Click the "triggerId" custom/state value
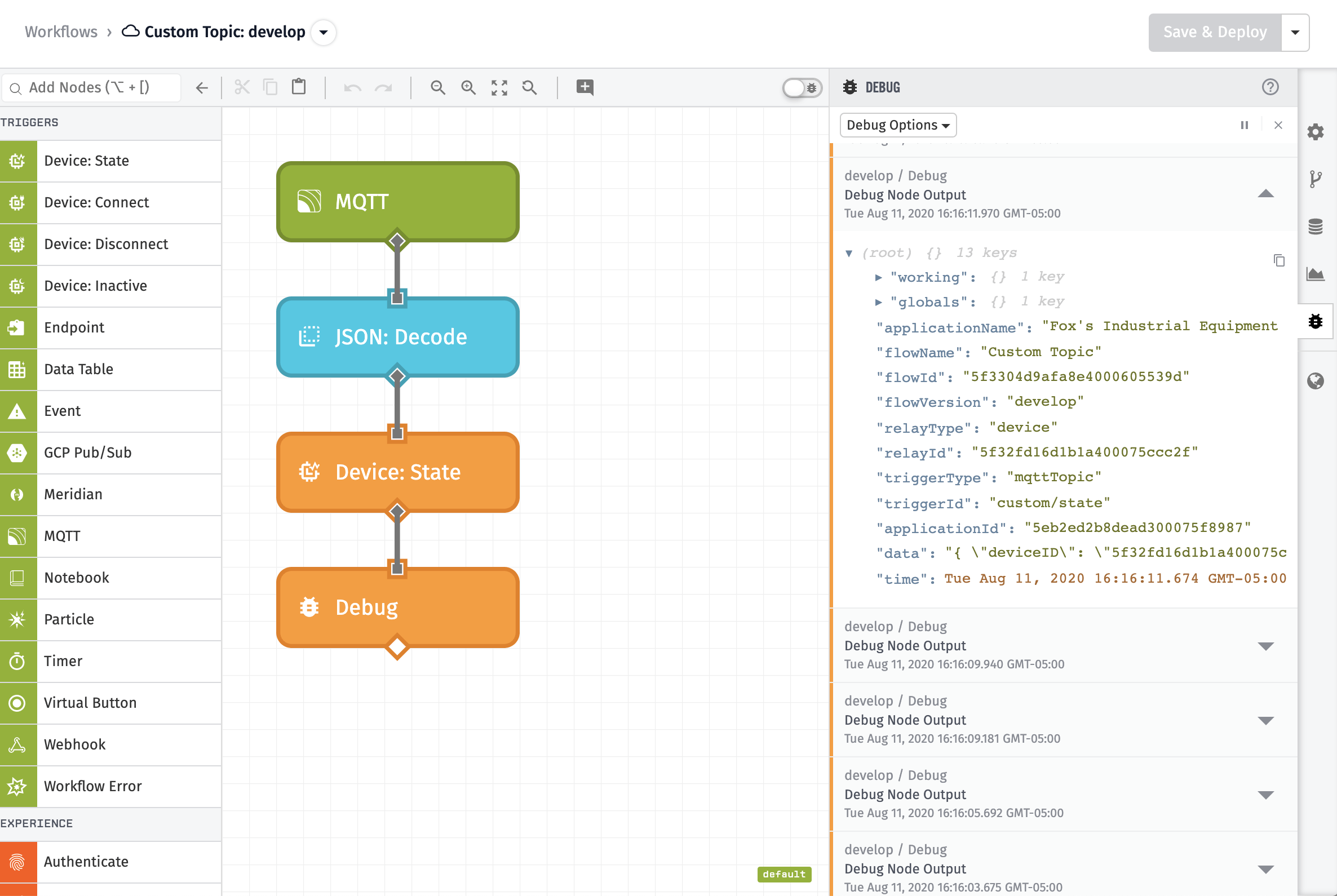1337x896 pixels. [x=1050, y=503]
